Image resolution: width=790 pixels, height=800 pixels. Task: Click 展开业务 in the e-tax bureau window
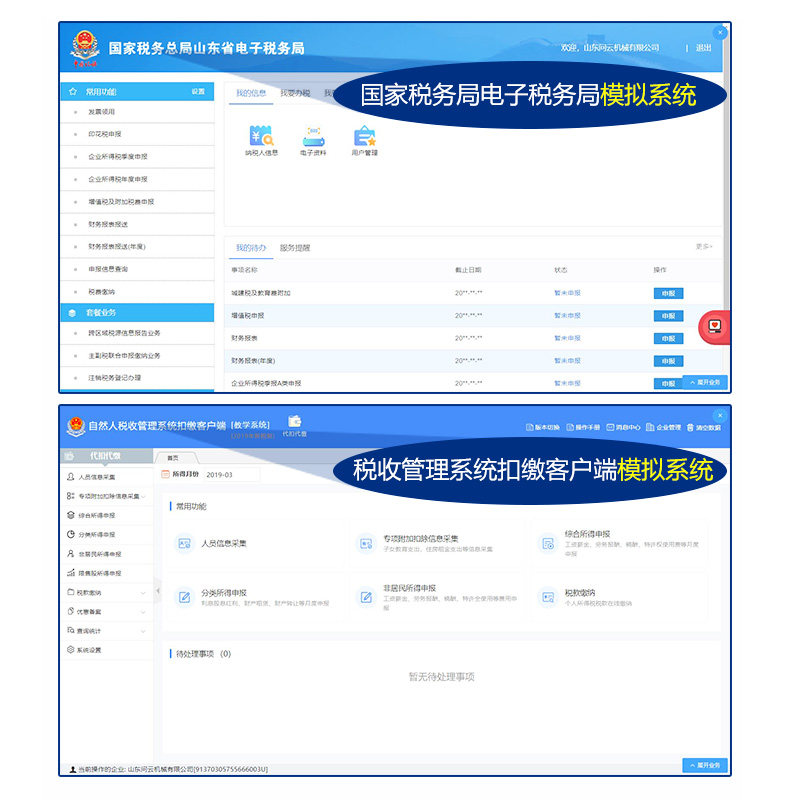pyautogui.click(x=705, y=382)
